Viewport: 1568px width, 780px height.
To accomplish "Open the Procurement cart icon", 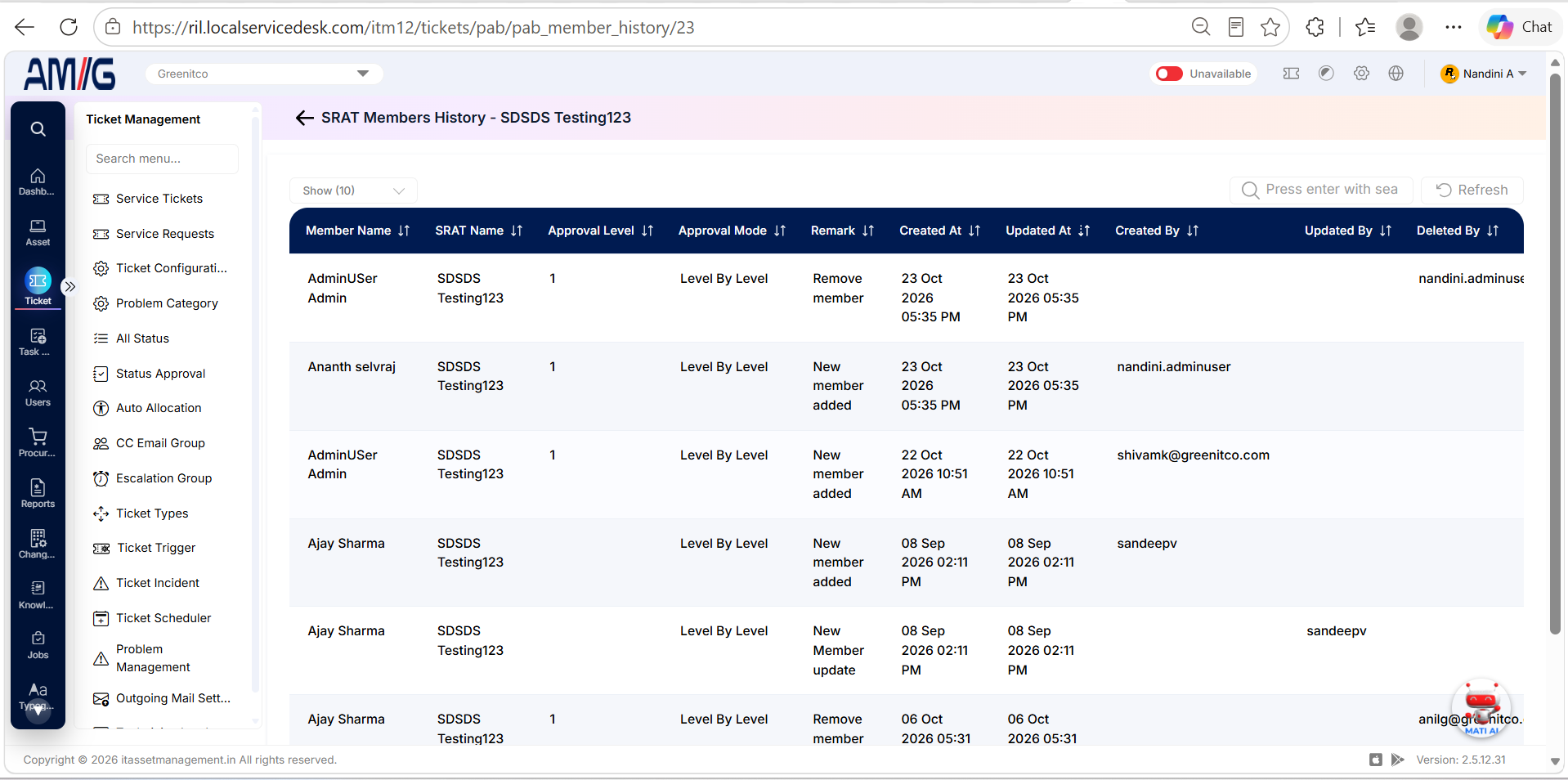I will pyautogui.click(x=38, y=442).
